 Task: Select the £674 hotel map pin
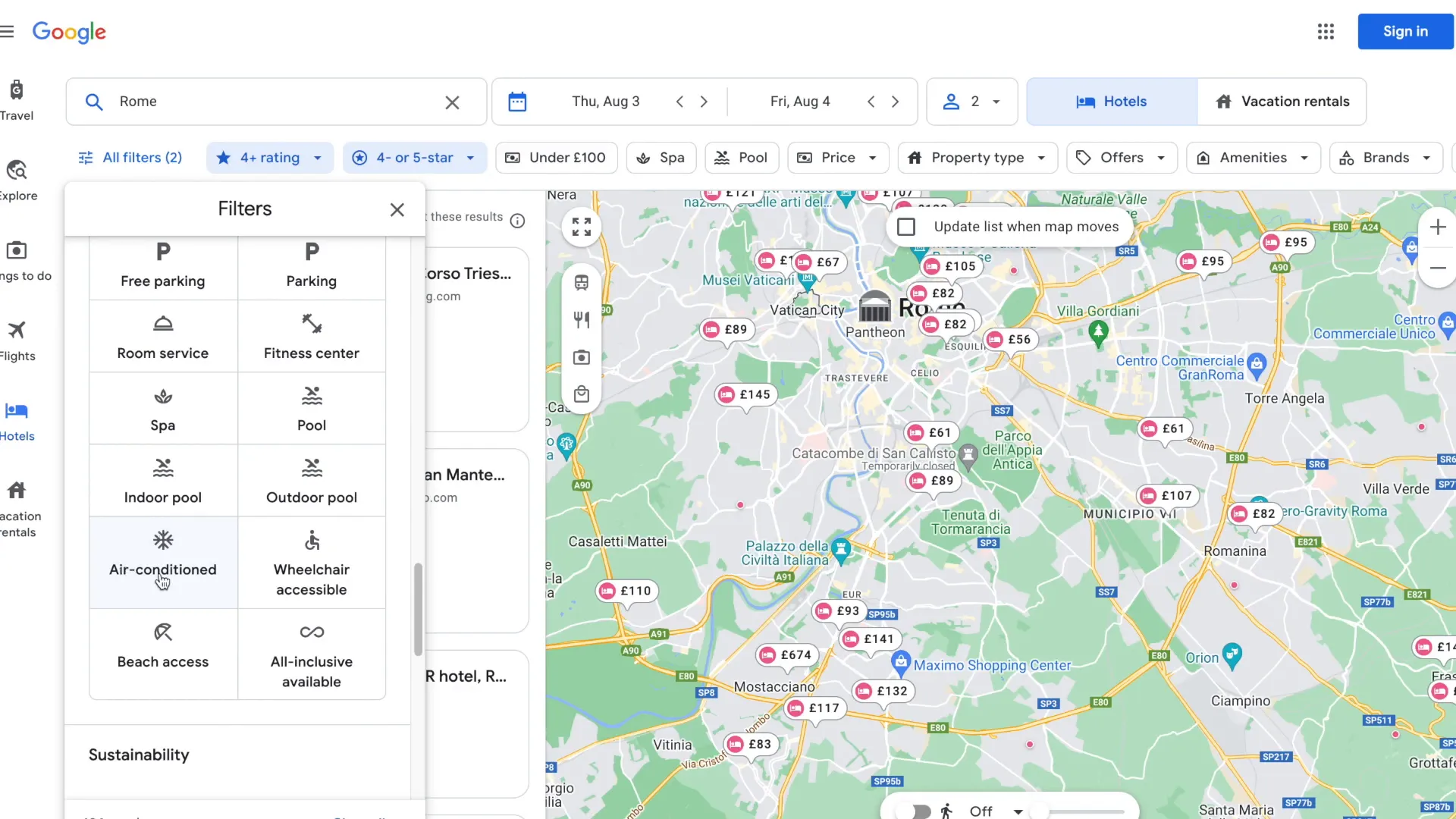(x=787, y=655)
